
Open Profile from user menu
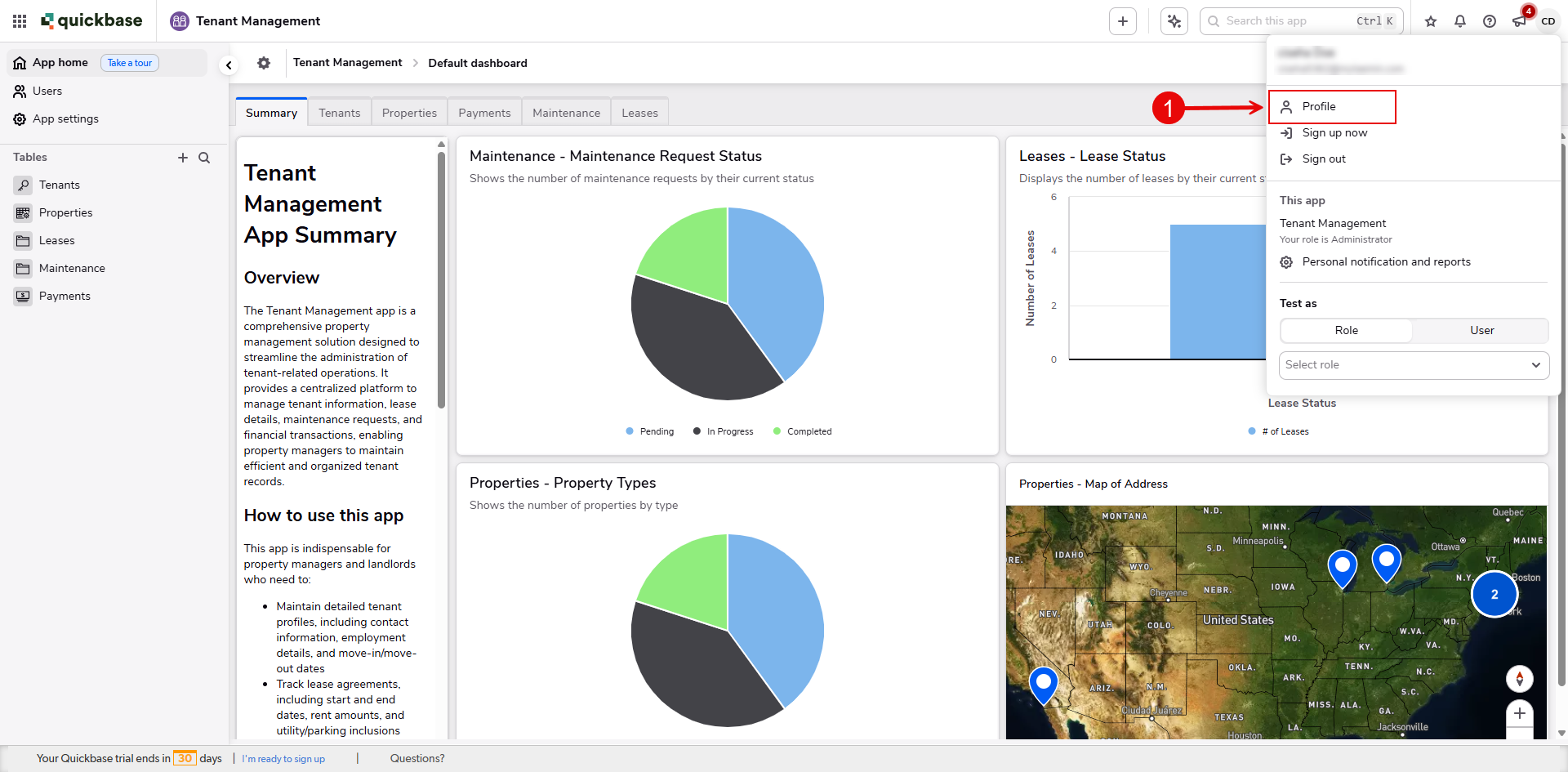click(x=1332, y=107)
